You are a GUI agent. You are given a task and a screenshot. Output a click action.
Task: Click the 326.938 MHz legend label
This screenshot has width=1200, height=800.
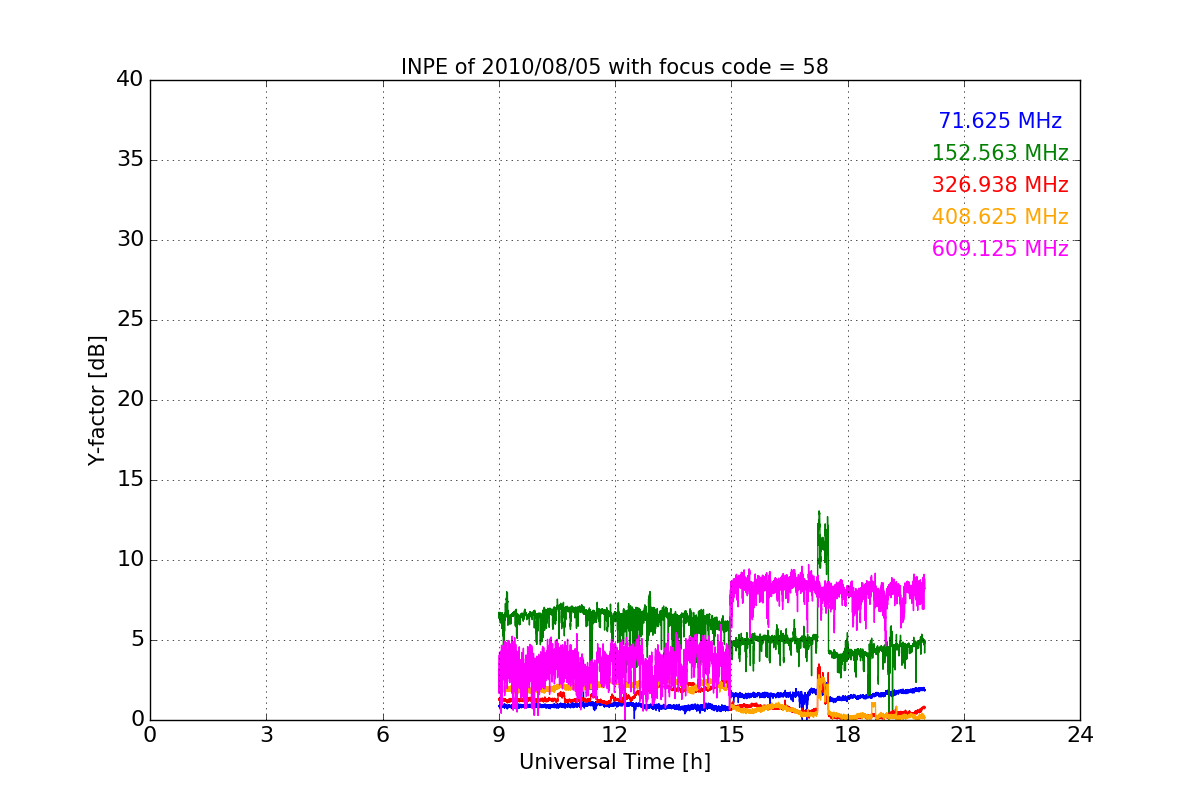(1000, 185)
